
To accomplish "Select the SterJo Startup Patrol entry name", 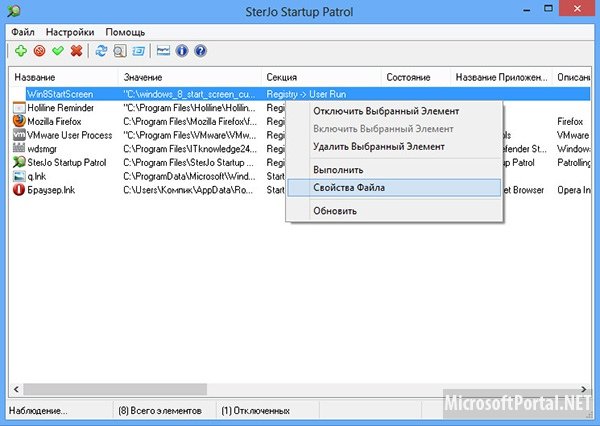I will pyautogui.click(x=67, y=163).
